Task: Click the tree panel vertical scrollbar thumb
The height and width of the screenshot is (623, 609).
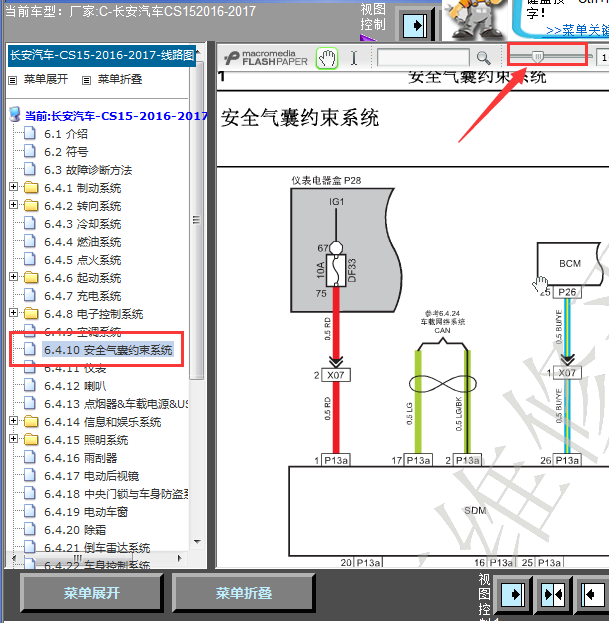Action: (196, 220)
